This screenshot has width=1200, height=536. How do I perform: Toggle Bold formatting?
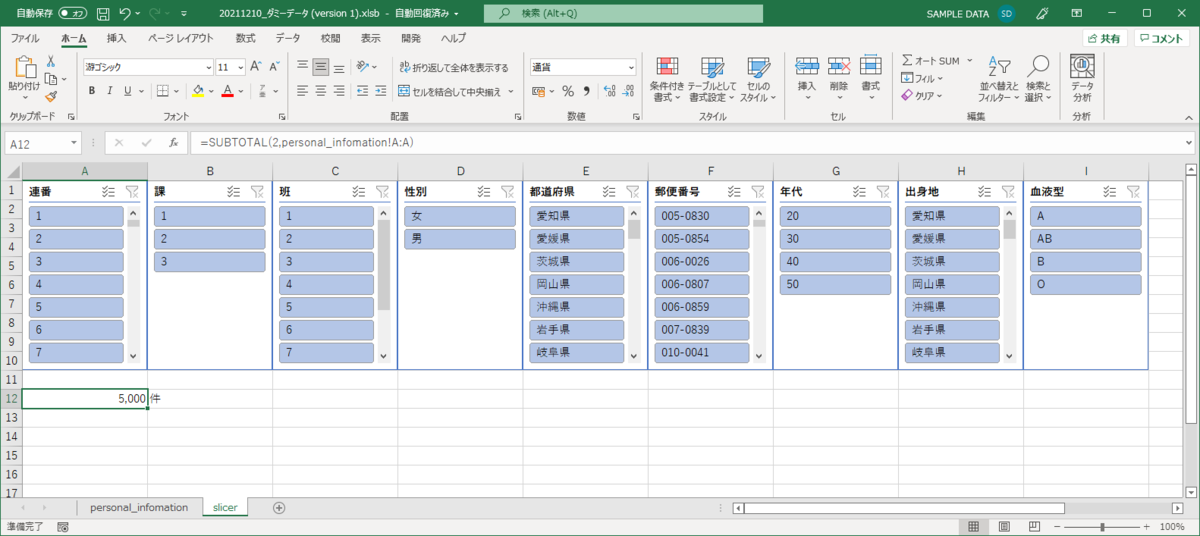92,91
